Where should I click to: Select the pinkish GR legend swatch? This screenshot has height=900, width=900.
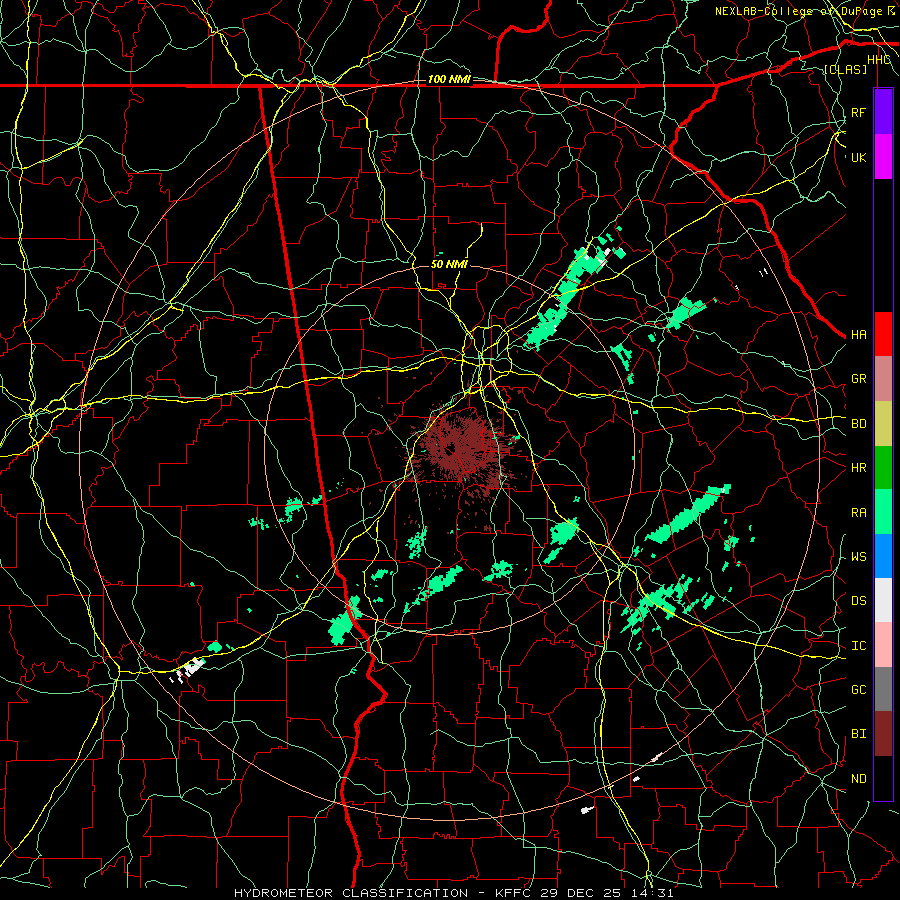[883, 378]
